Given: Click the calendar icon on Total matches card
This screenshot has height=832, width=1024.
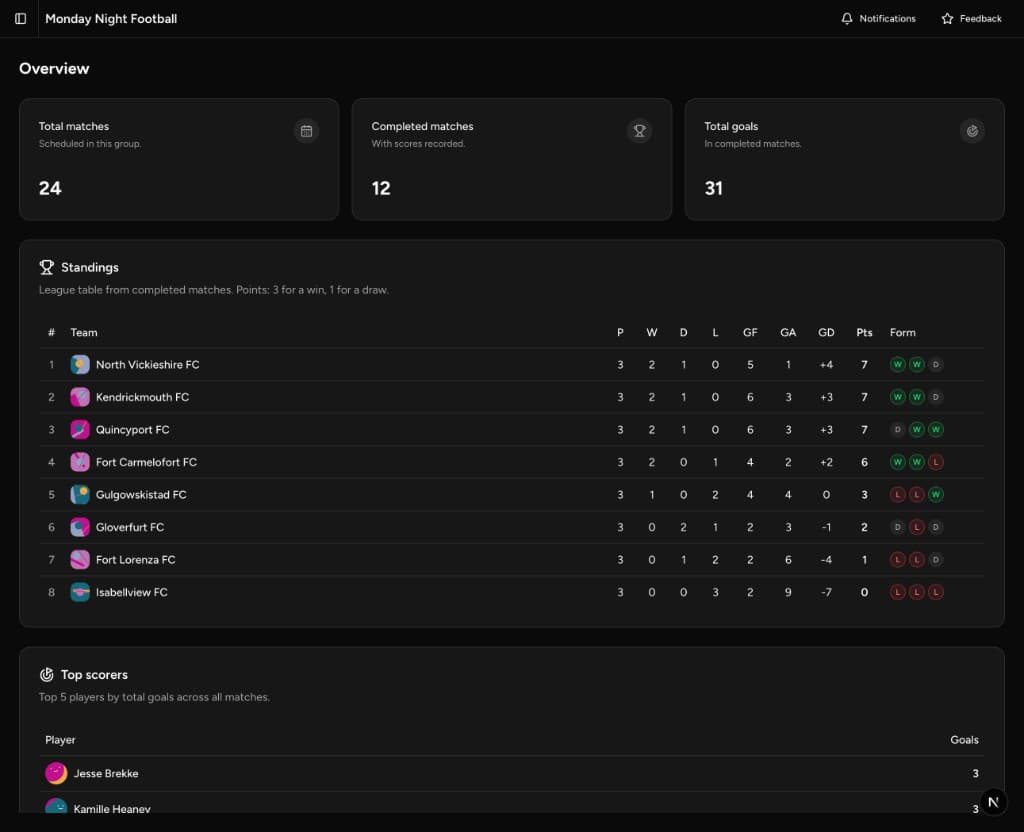Looking at the screenshot, I should 305,131.
